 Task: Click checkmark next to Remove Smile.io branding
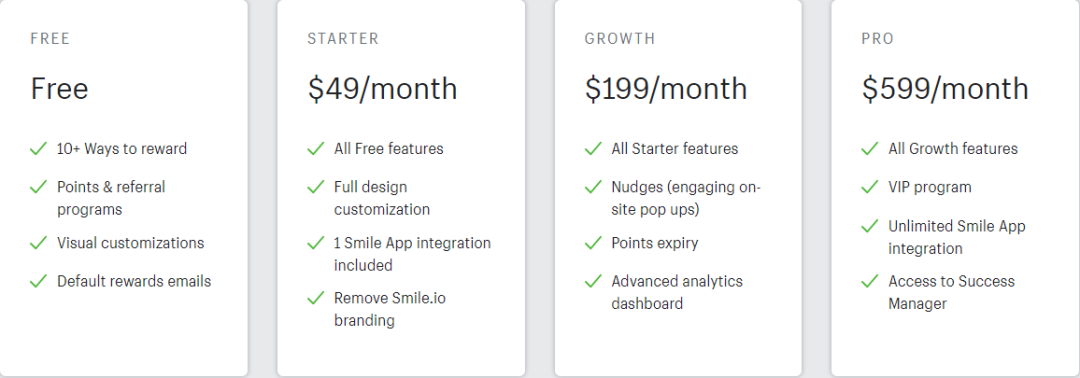315,298
